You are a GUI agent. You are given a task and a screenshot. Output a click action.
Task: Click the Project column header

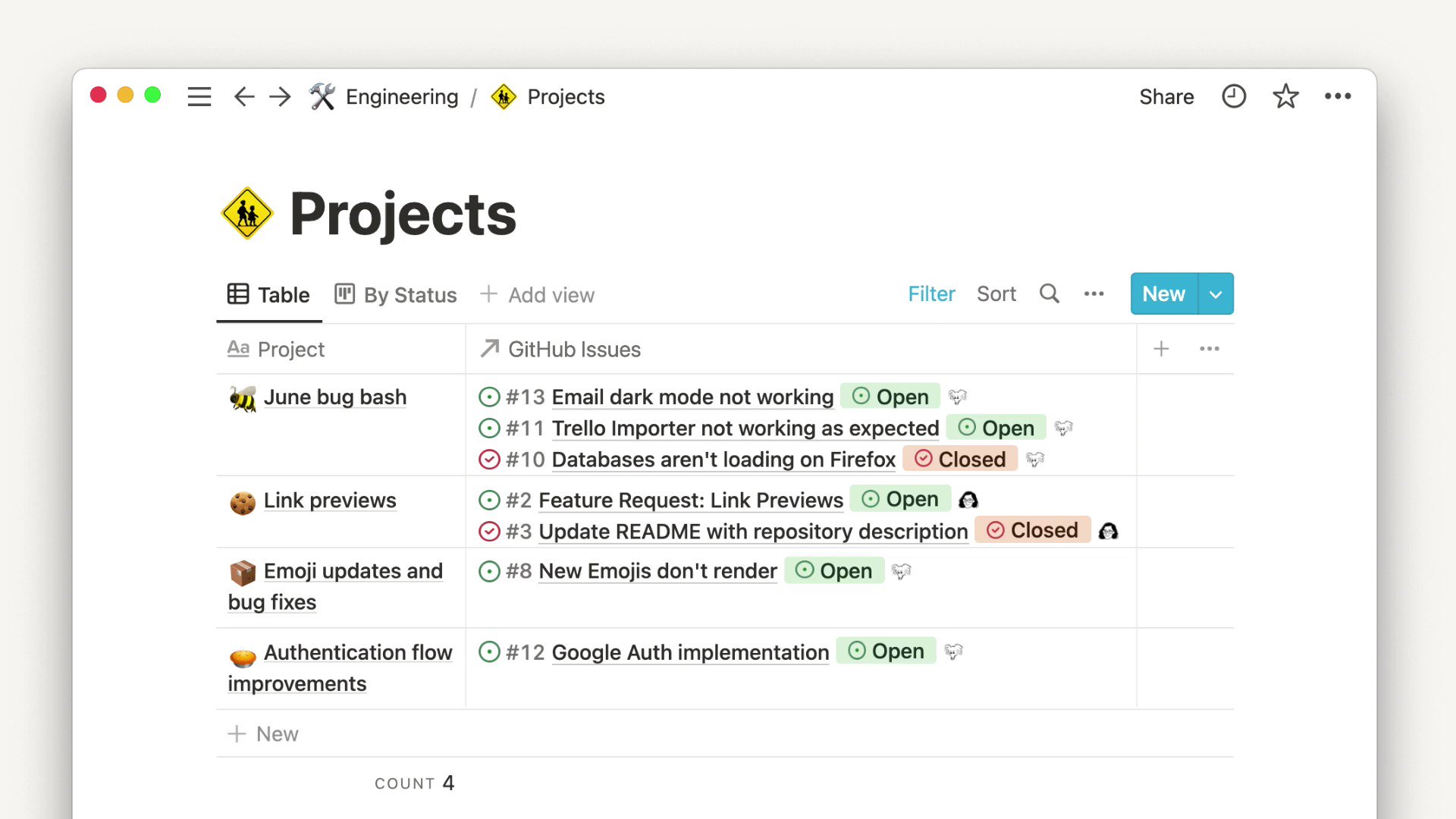[340, 350]
